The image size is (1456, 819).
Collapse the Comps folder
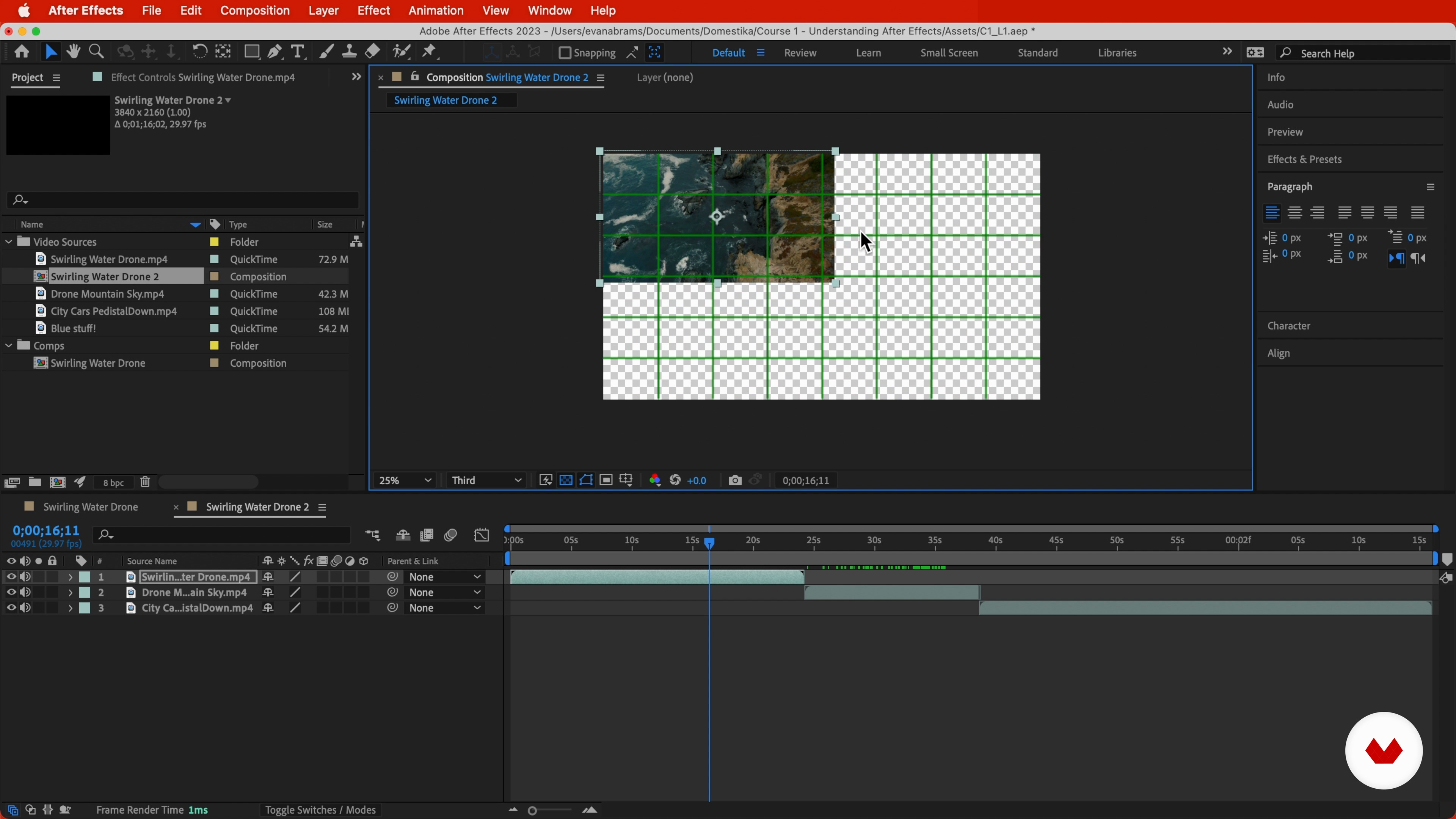coord(8,346)
